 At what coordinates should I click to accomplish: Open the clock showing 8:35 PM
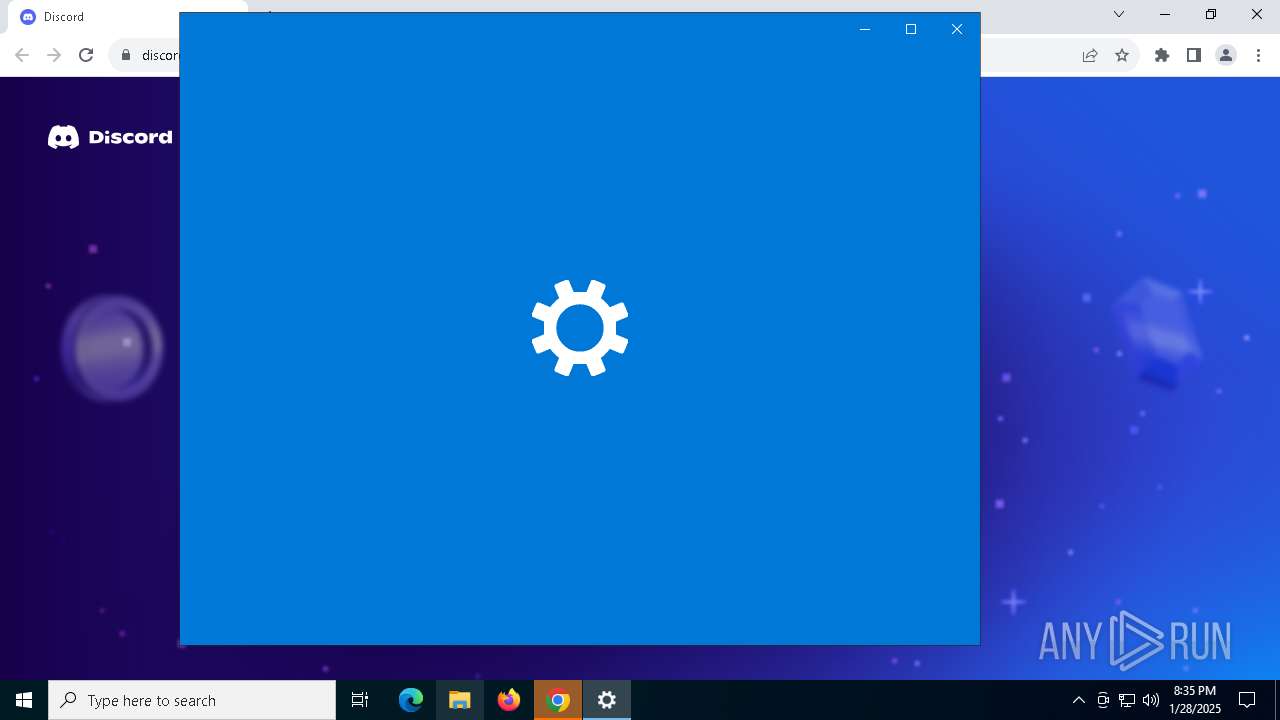pyautogui.click(x=1195, y=700)
